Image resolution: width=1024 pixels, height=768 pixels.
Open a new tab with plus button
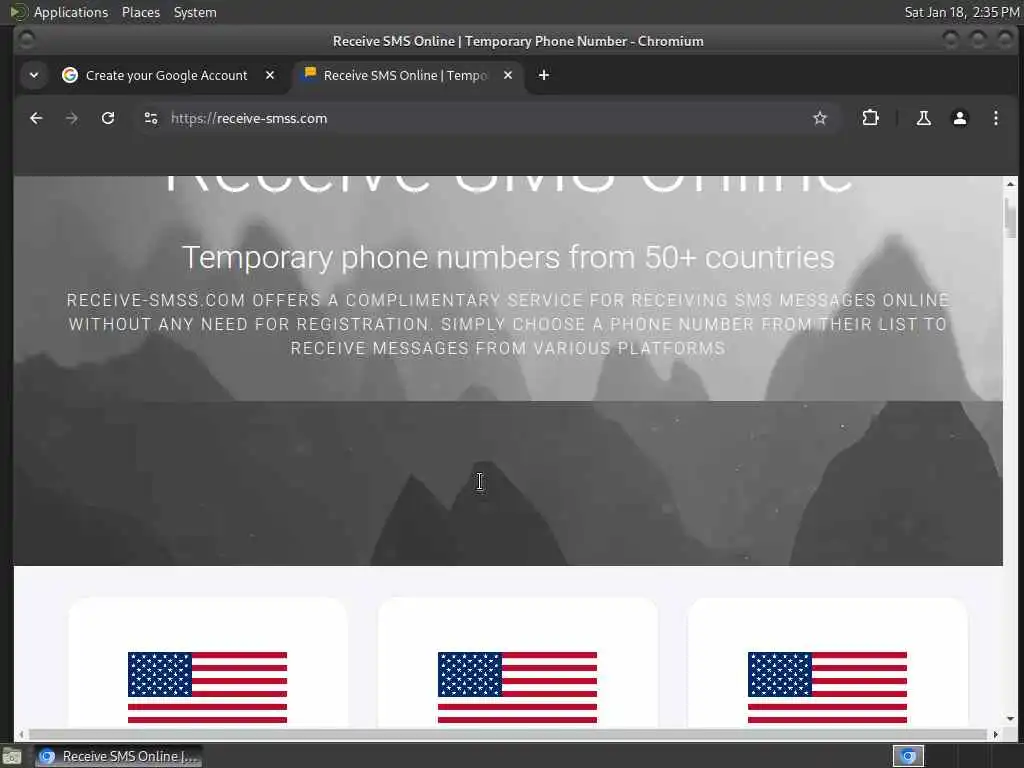click(x=543, y=75)
